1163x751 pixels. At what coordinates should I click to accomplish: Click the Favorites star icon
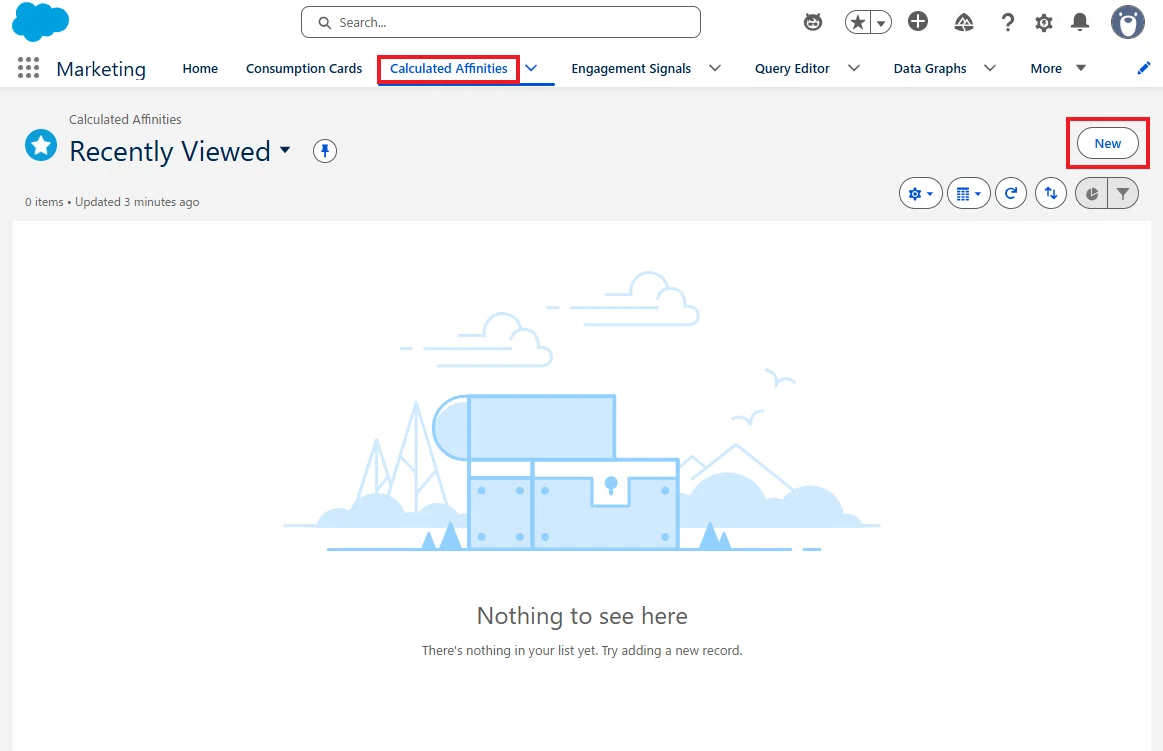click(x=857, y=22)
